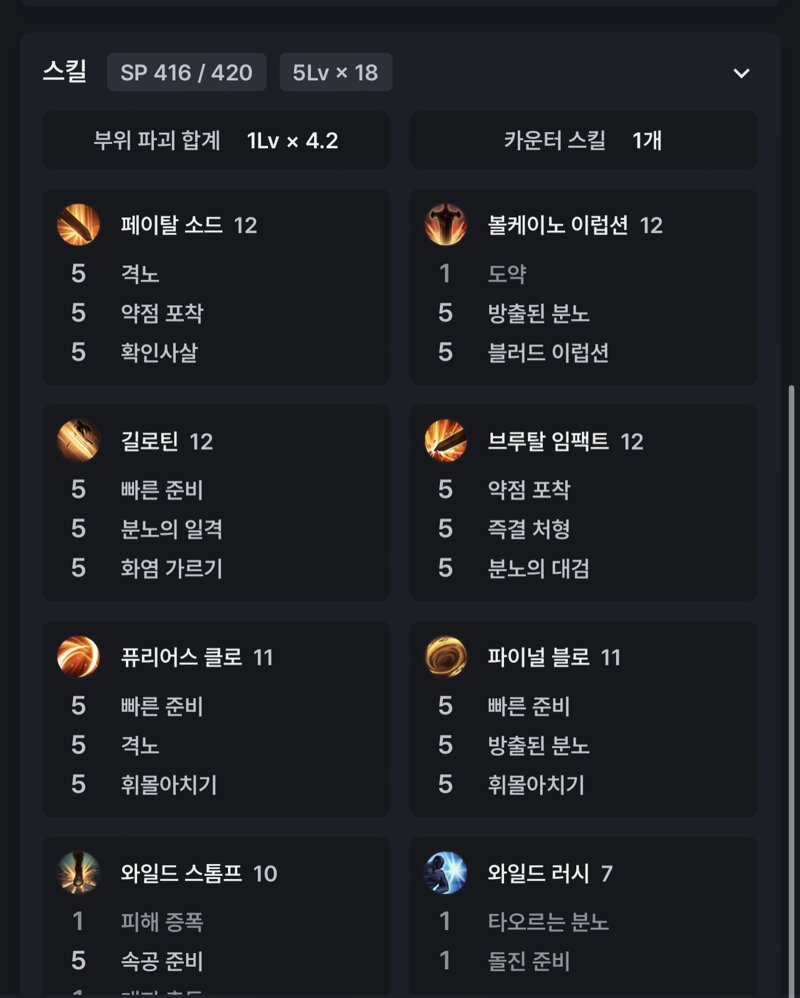Click the 와일드 러시 skill icon
The height and width of the screenshot is (998, 800).
coord(446,873)
